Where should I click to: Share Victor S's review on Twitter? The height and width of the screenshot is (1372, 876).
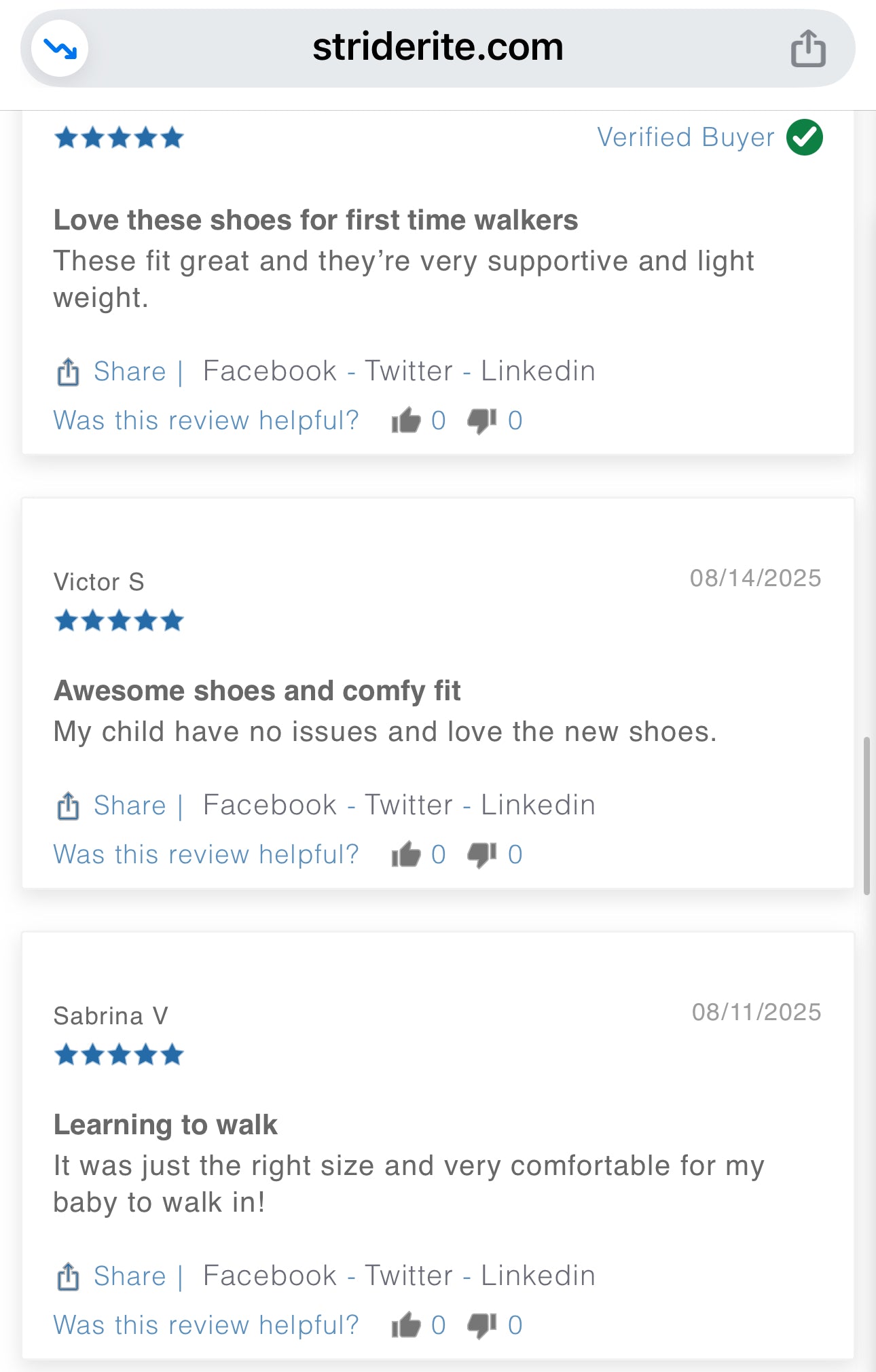click(409, 806)
